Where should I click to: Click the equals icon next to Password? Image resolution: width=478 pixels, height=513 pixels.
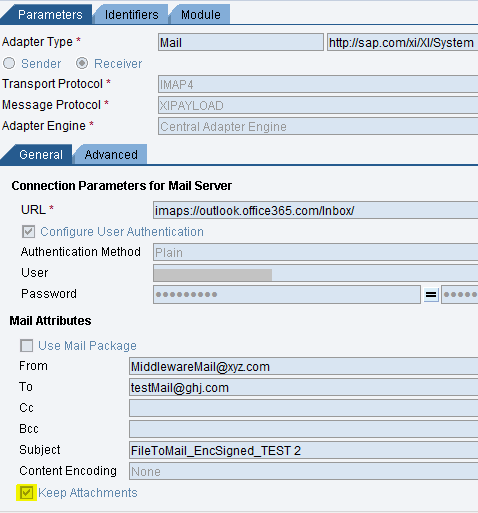point(431,294)
